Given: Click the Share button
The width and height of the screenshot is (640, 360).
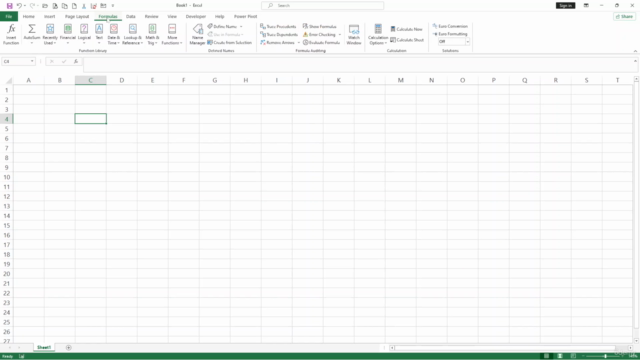Looking at the screenshot, I should tap(624, 16).
